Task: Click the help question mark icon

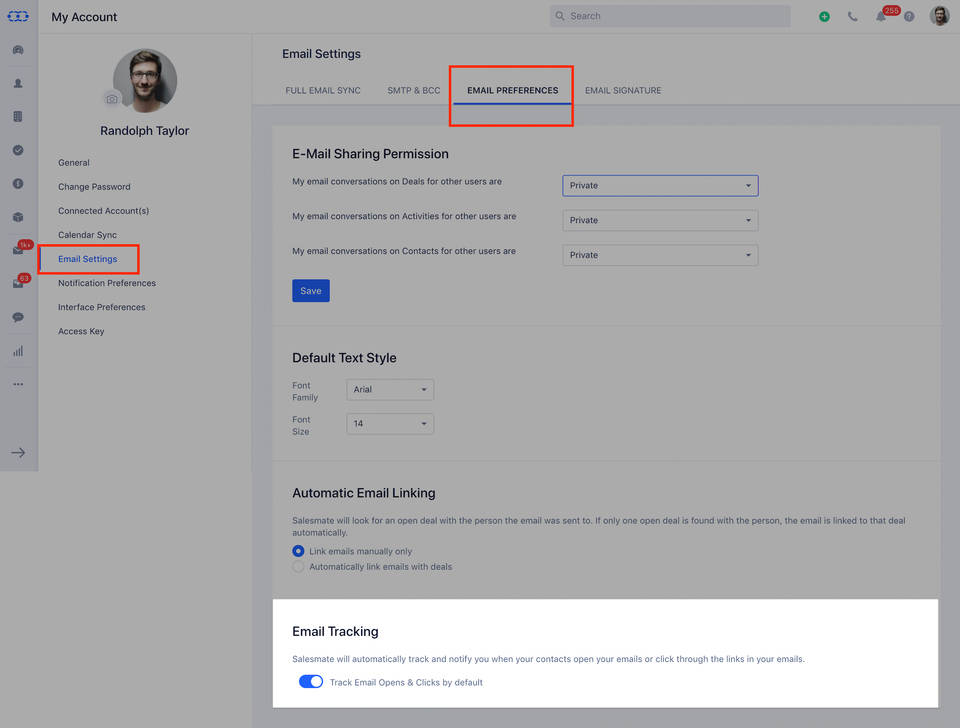Action: click(x=909, y=17)
